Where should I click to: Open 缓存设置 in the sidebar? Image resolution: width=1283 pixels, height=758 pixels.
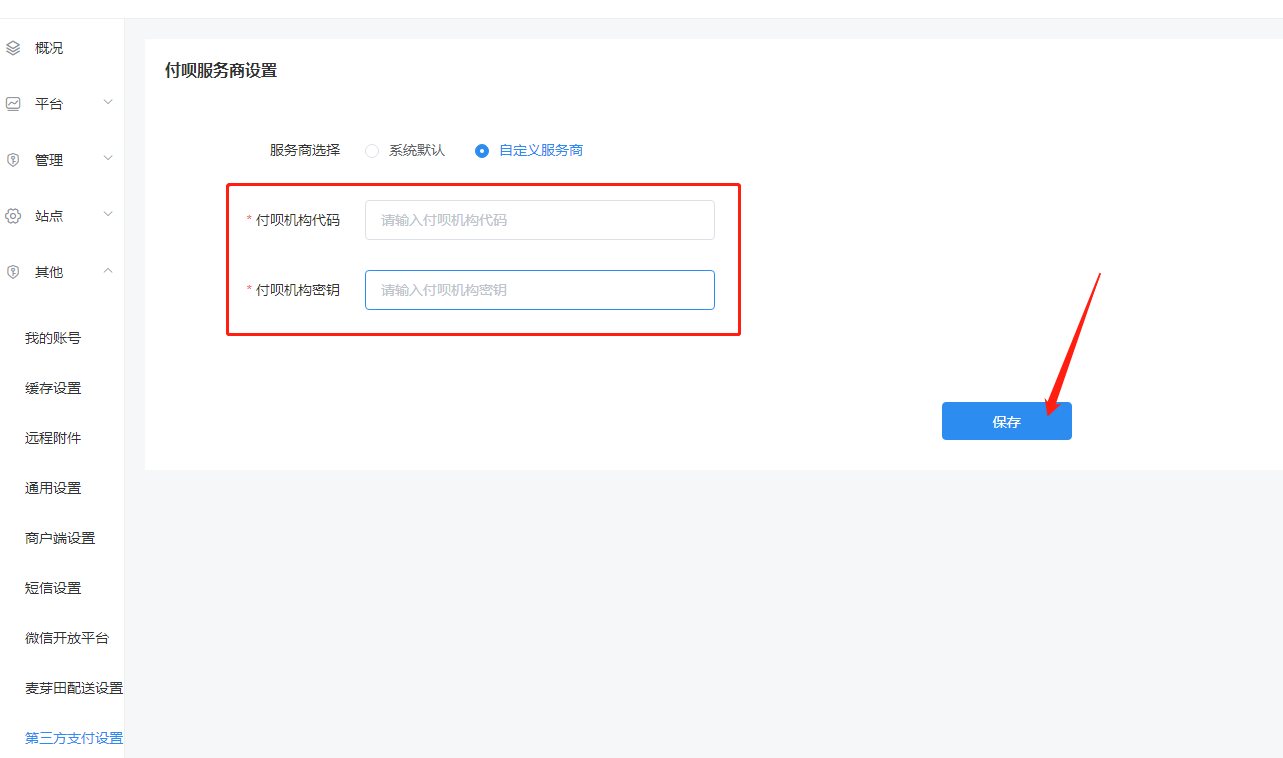click(x=53, y=388)
